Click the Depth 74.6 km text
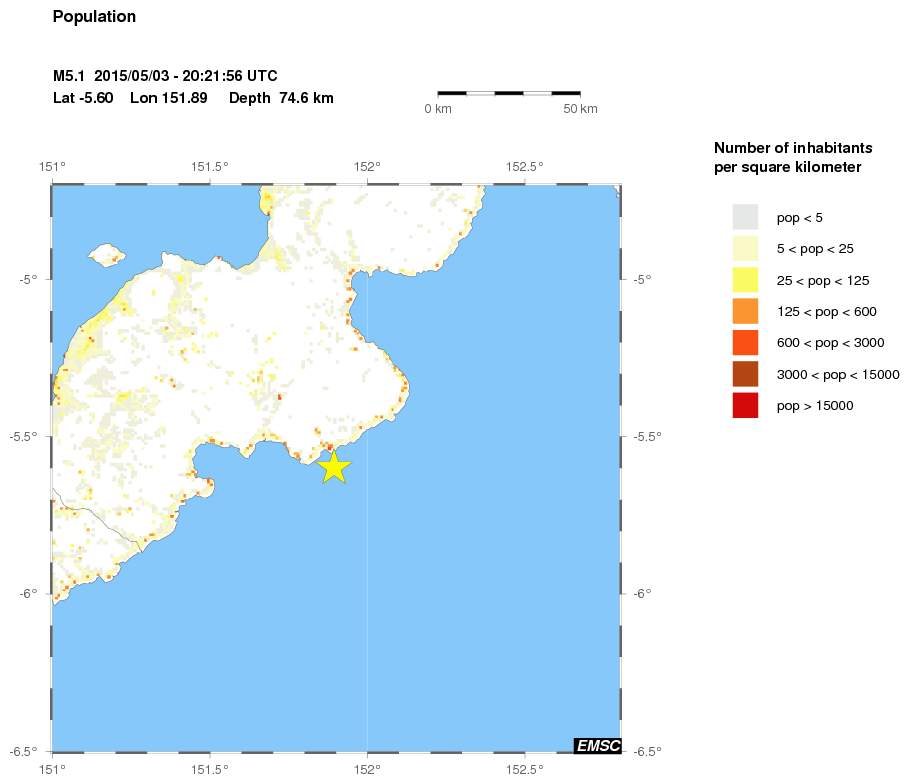 [x=281, y=98]
